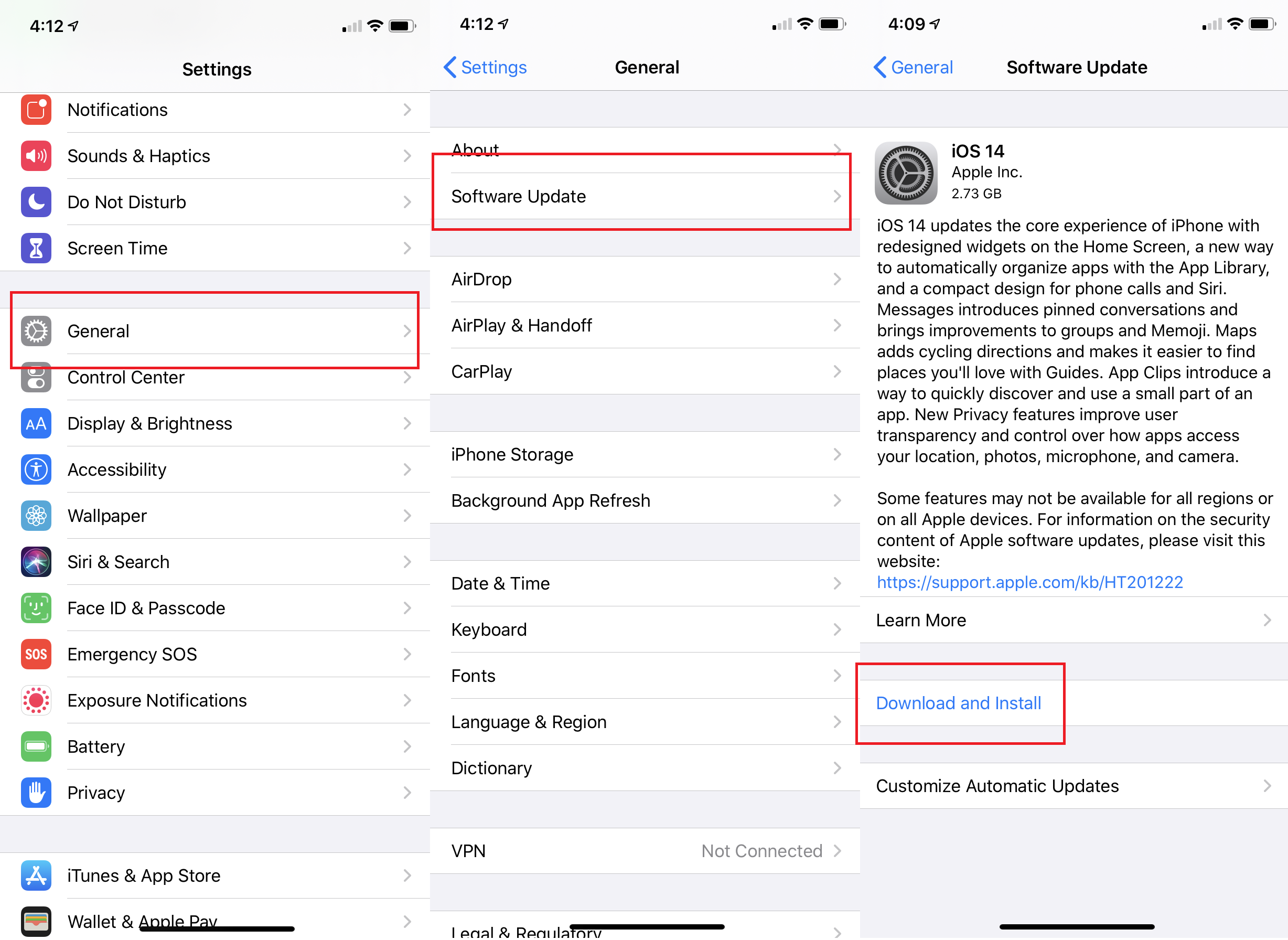Check VPN connection status

(645, 850)
